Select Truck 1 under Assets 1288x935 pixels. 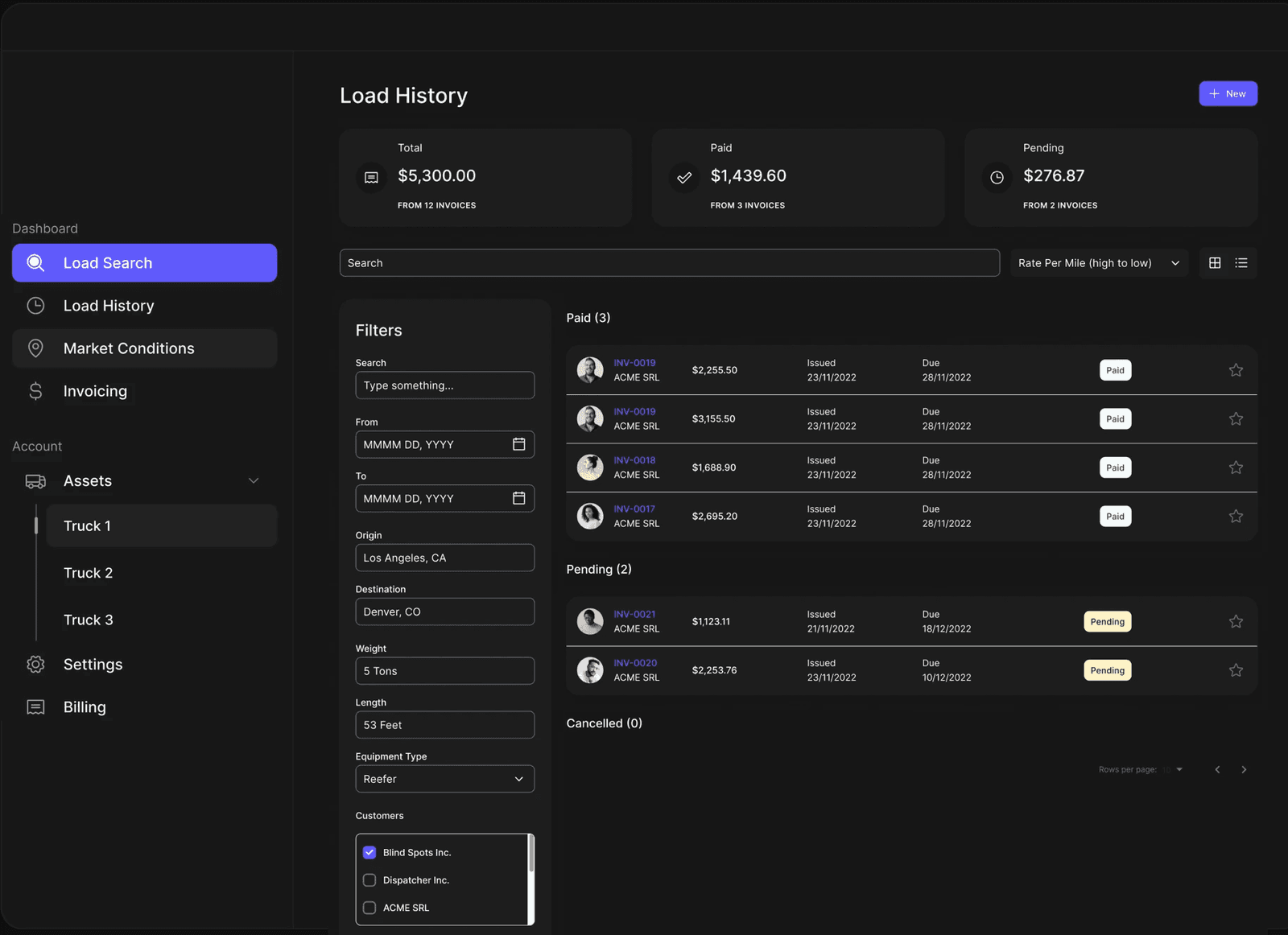162,526
